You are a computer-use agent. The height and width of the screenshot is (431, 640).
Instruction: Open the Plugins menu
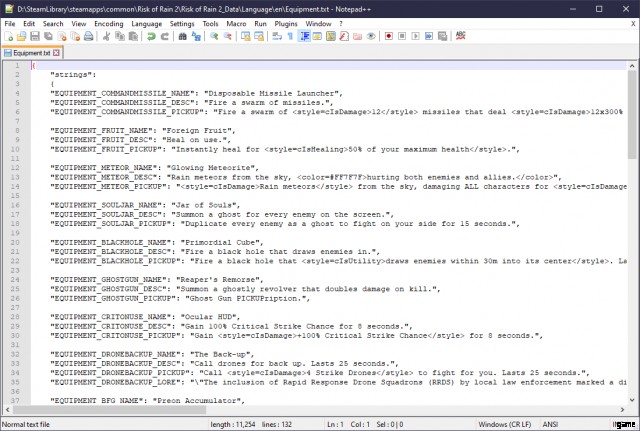[x=286, y=22]
